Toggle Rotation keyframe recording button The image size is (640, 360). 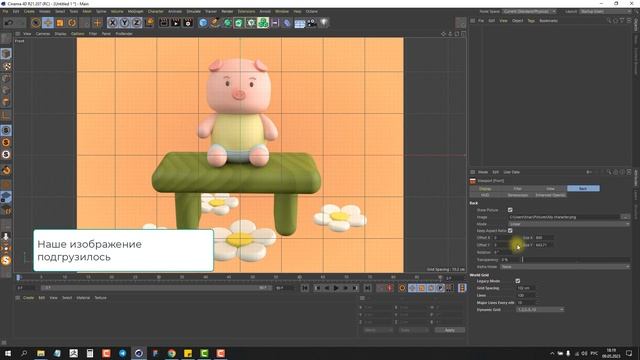coord(431,288)
